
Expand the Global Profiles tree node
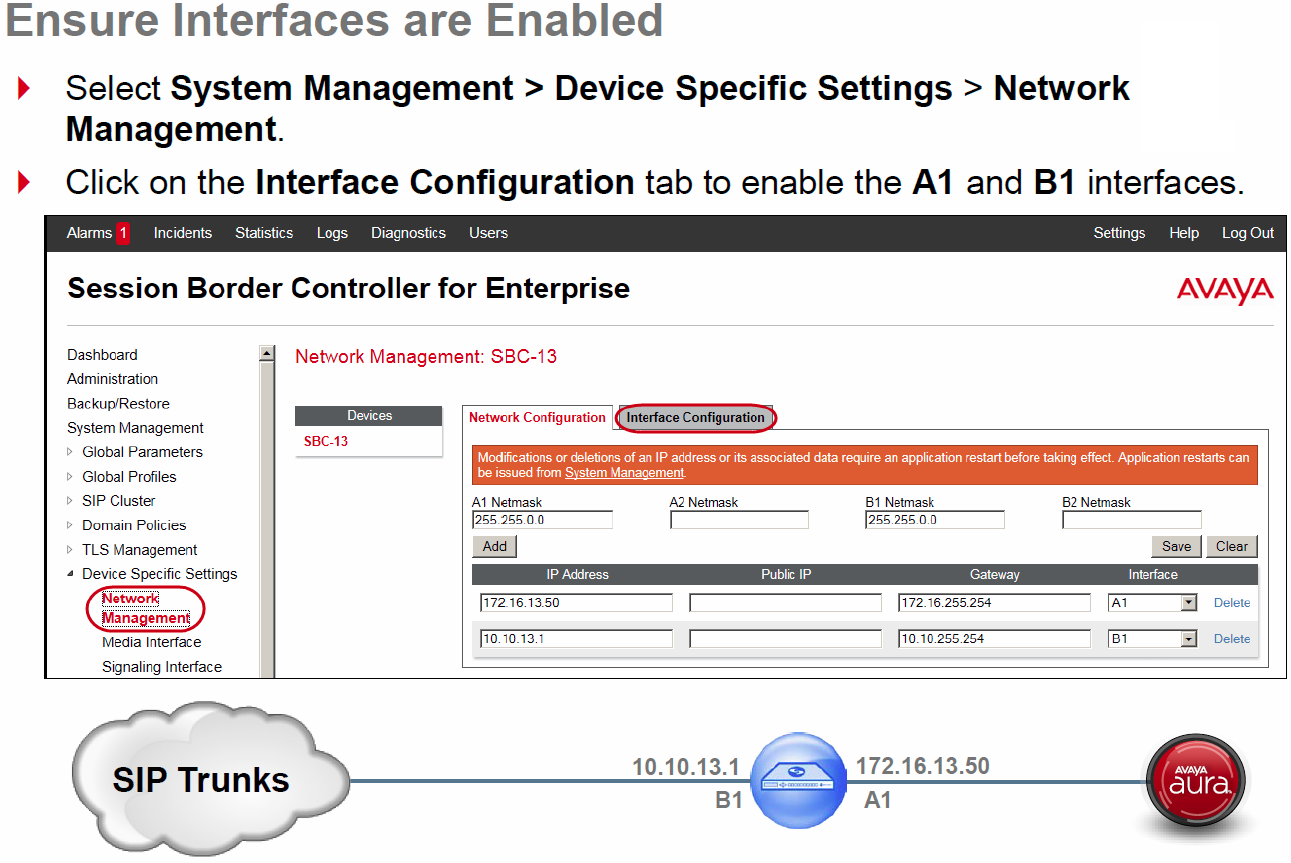point(70,477)
